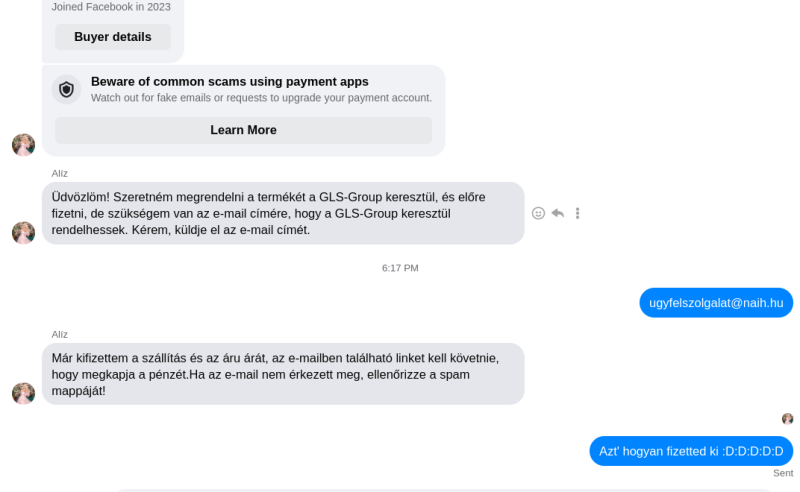
Task: Click the 'Üdvözlöm! Szeretném megrendelni' message bubble
Action: [x=283, y=213]
